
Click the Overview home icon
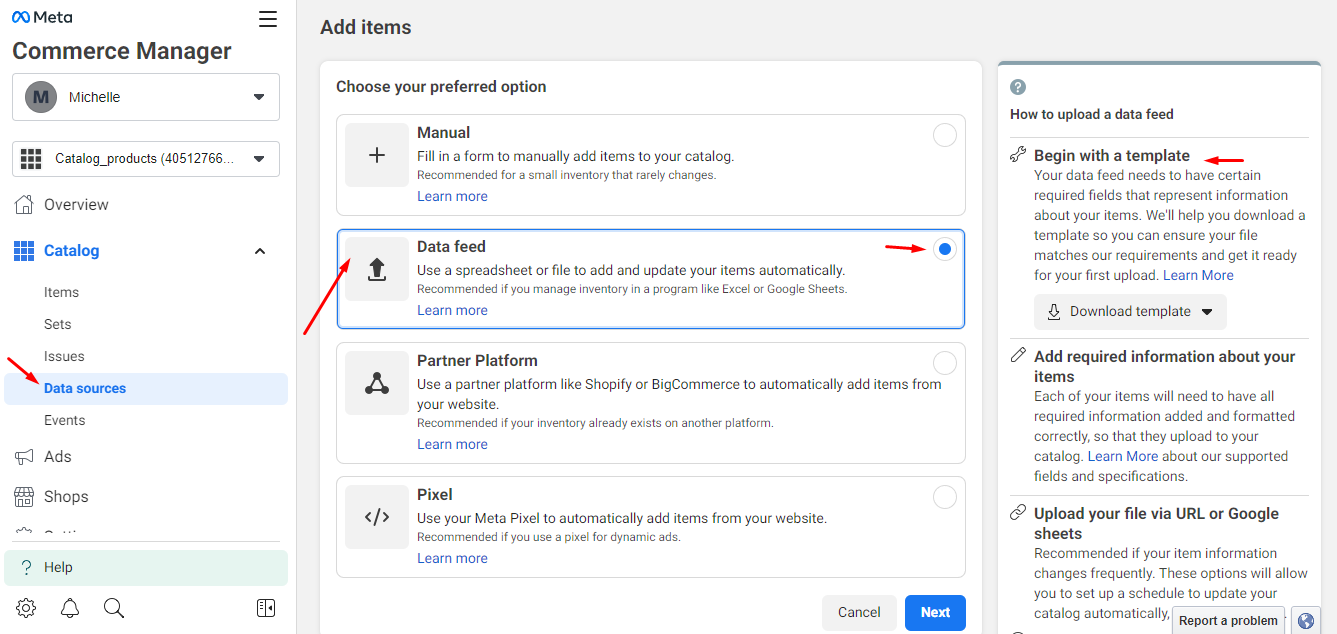(24, 204)
